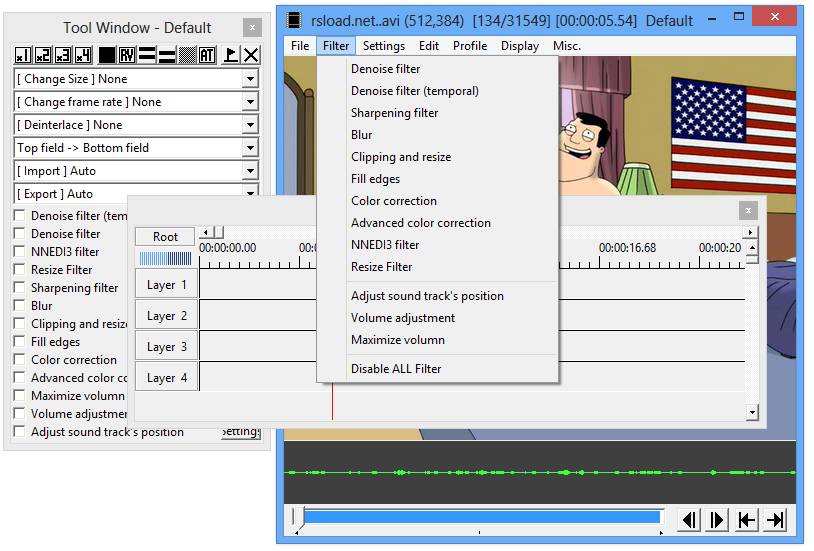This screenshot has width=814, height=551.
Task: Click the bottom-aligned double bar icon
Action: coord(167,55)
